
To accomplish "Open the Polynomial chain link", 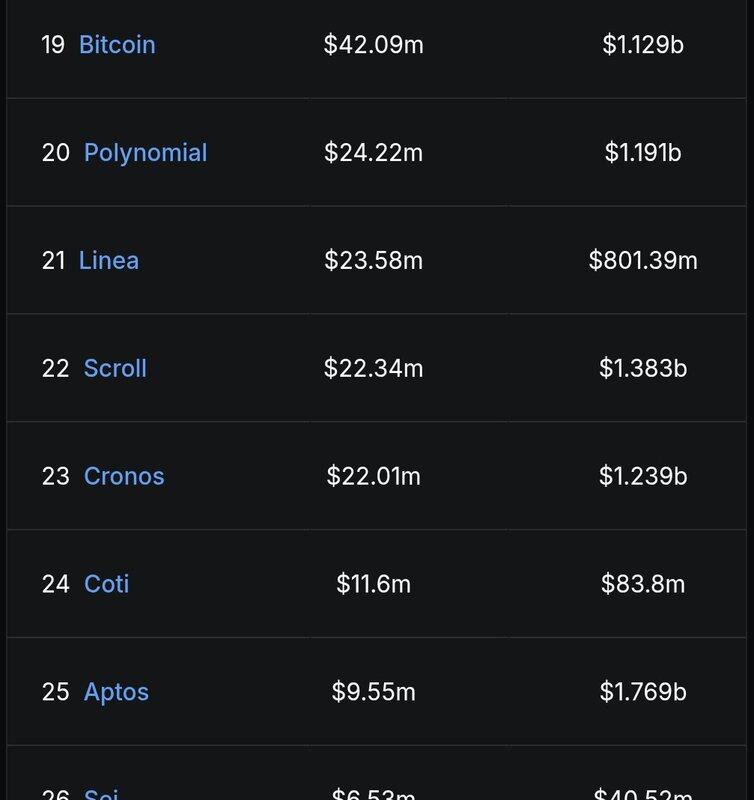I will coord(145,153).
